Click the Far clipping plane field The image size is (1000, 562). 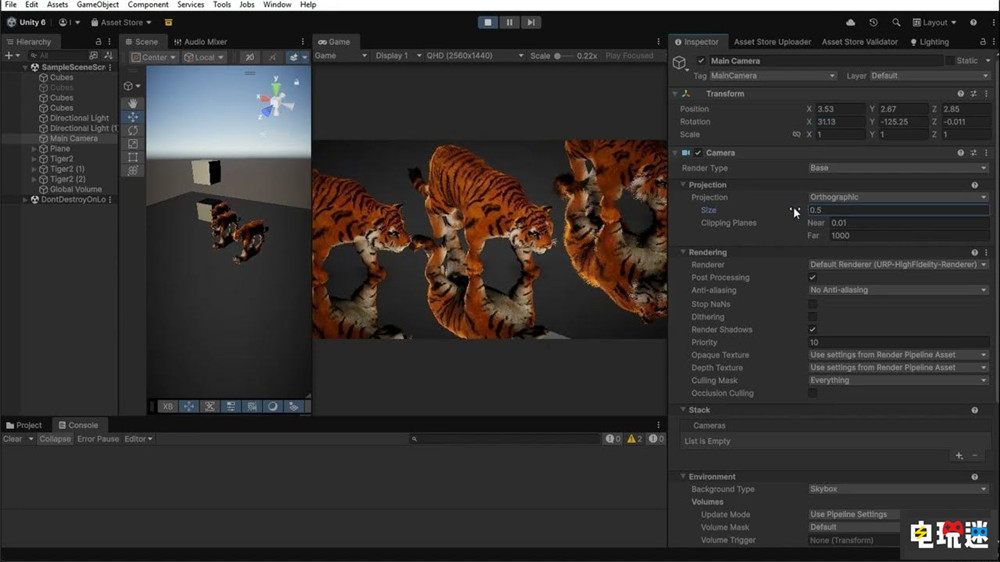coord(909,236)
